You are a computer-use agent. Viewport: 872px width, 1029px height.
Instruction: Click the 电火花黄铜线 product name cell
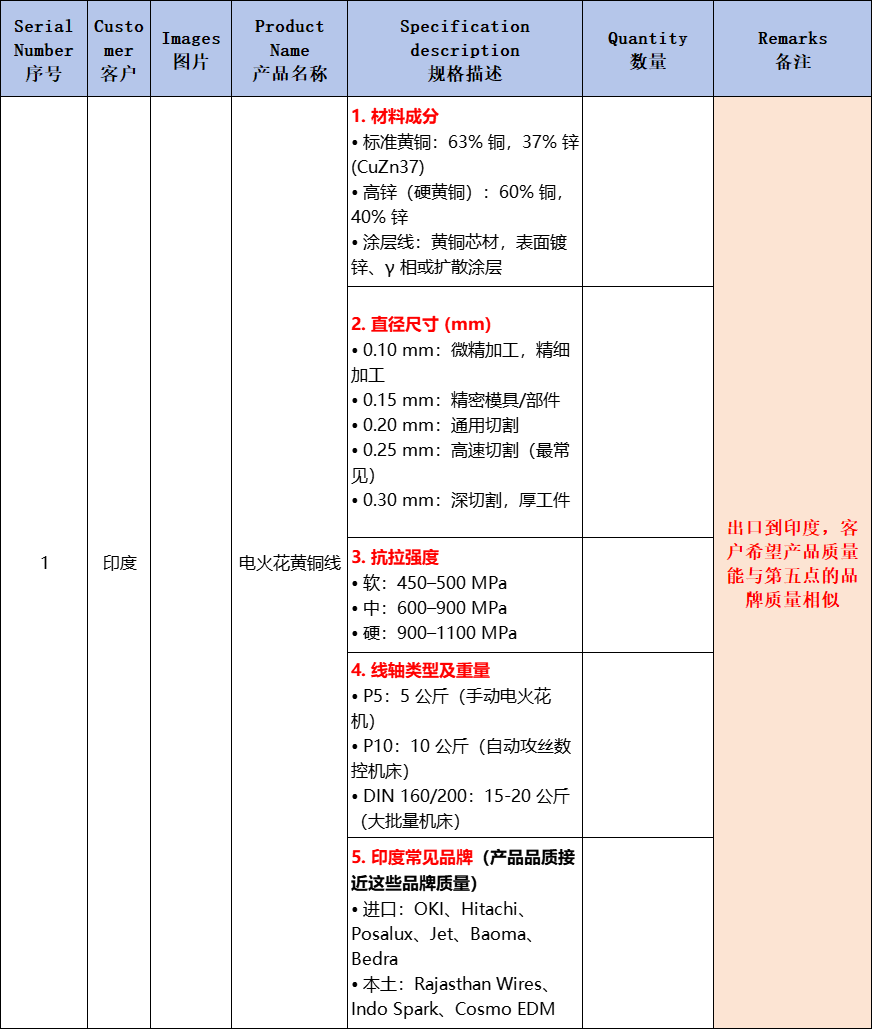[x=289, y=563]
